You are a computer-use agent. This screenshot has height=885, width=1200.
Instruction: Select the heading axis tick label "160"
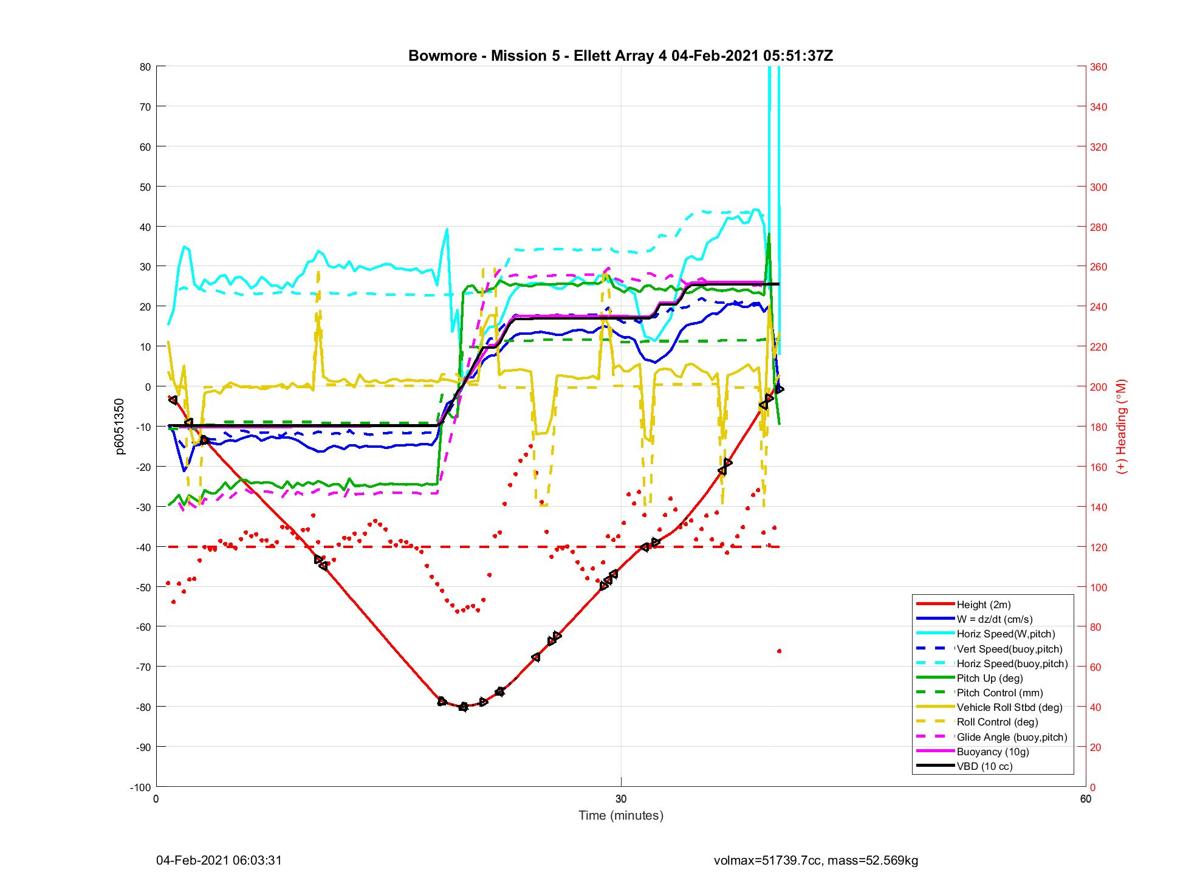1099,467
